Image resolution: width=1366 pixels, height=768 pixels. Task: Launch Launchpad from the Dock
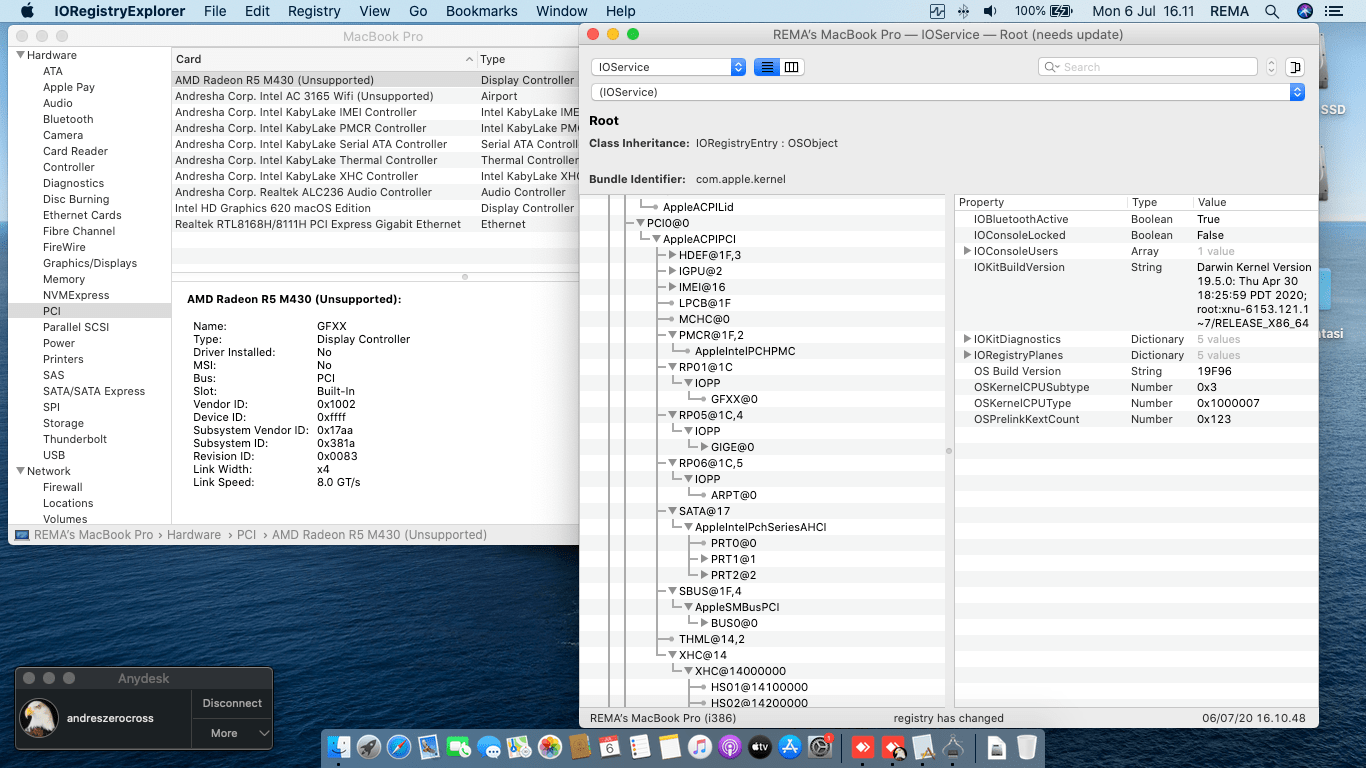(369, 747)
